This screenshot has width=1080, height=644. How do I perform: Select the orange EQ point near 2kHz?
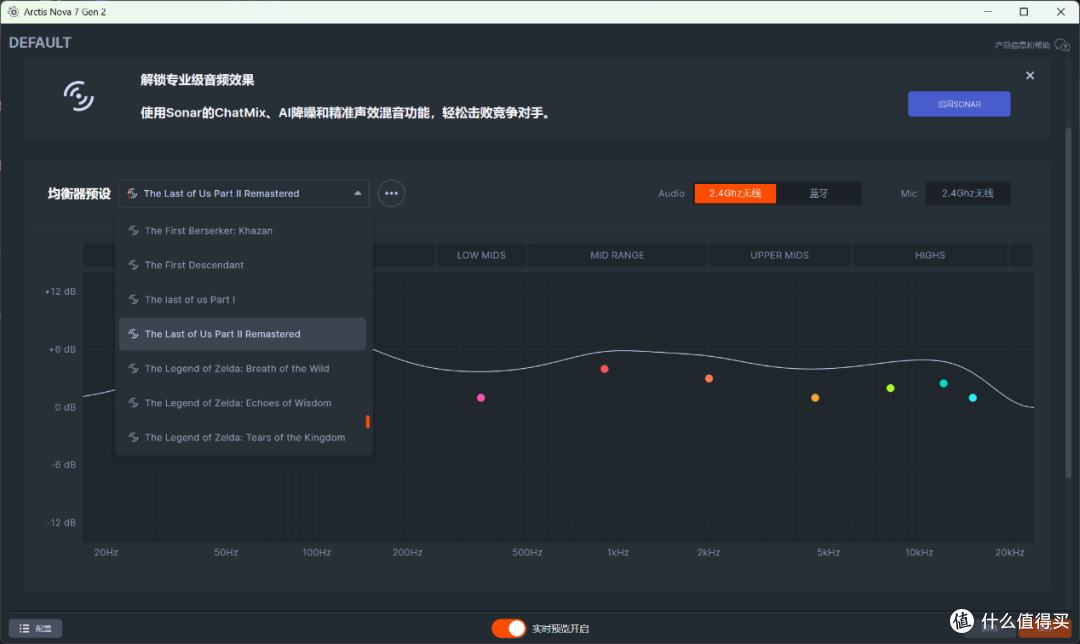(x=709, y=379)
